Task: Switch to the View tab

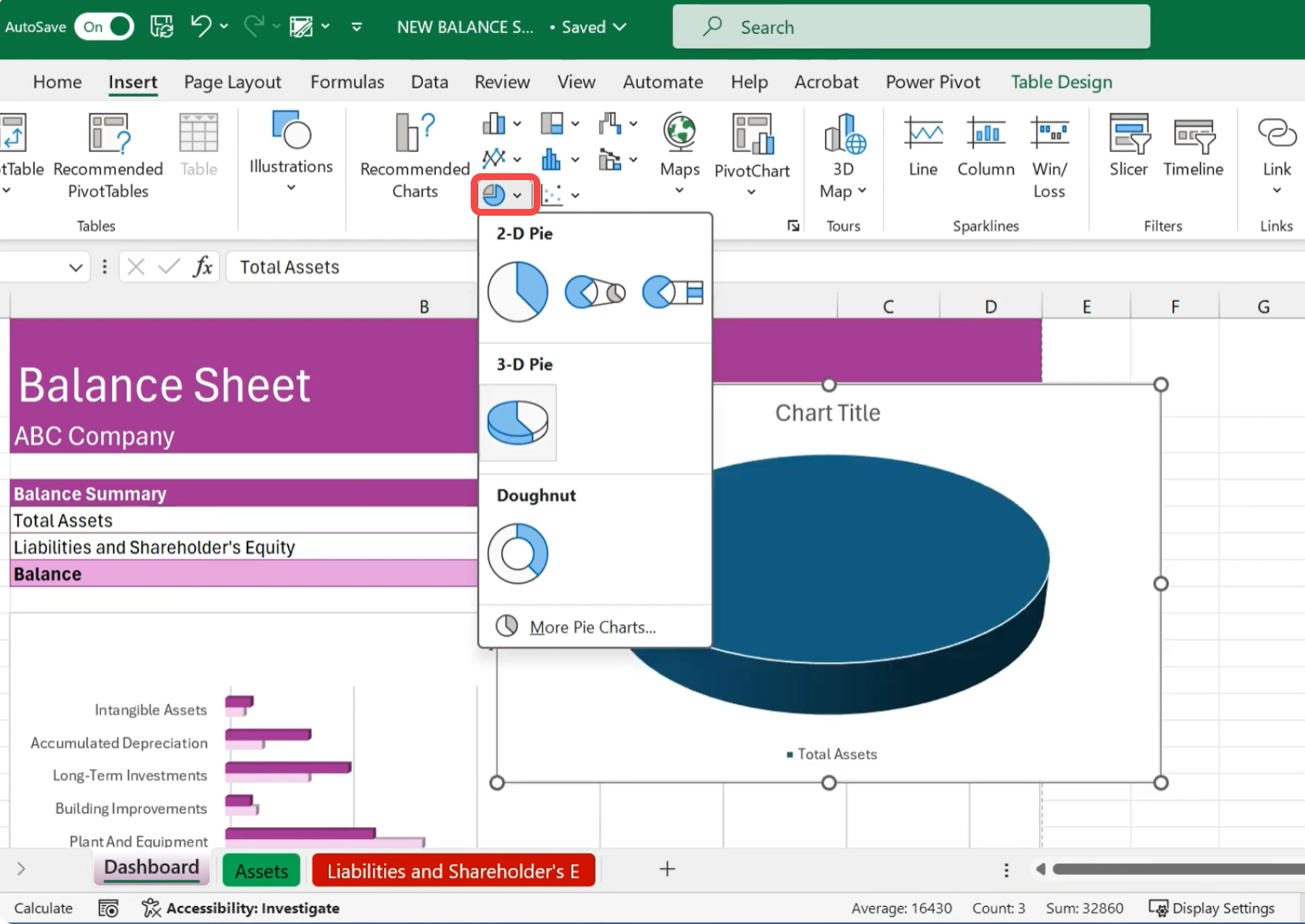Action: click(x=576, y=82)
